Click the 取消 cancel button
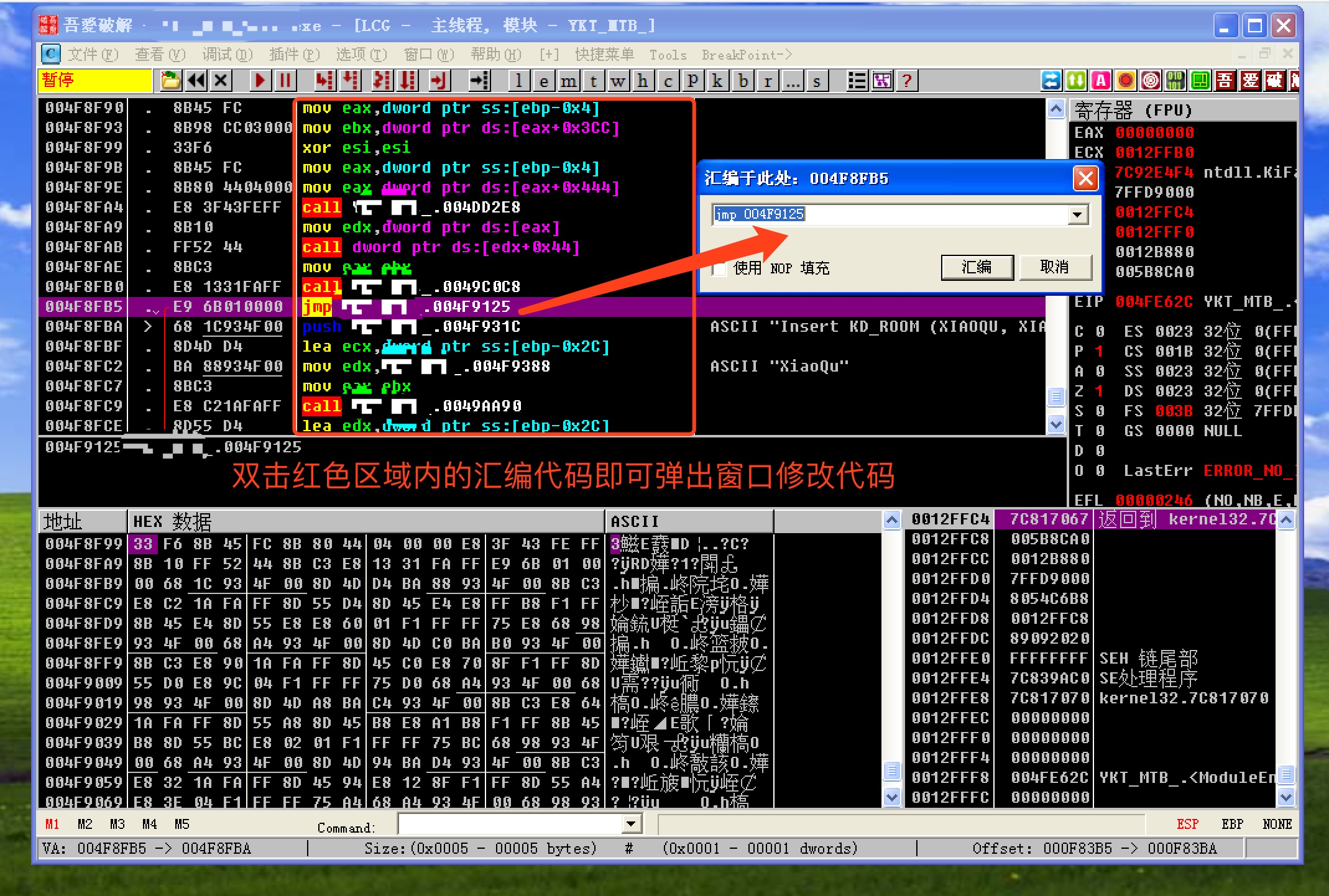Image resolution: width=1329 pixels, height=896 pixels. [1055, 267]
